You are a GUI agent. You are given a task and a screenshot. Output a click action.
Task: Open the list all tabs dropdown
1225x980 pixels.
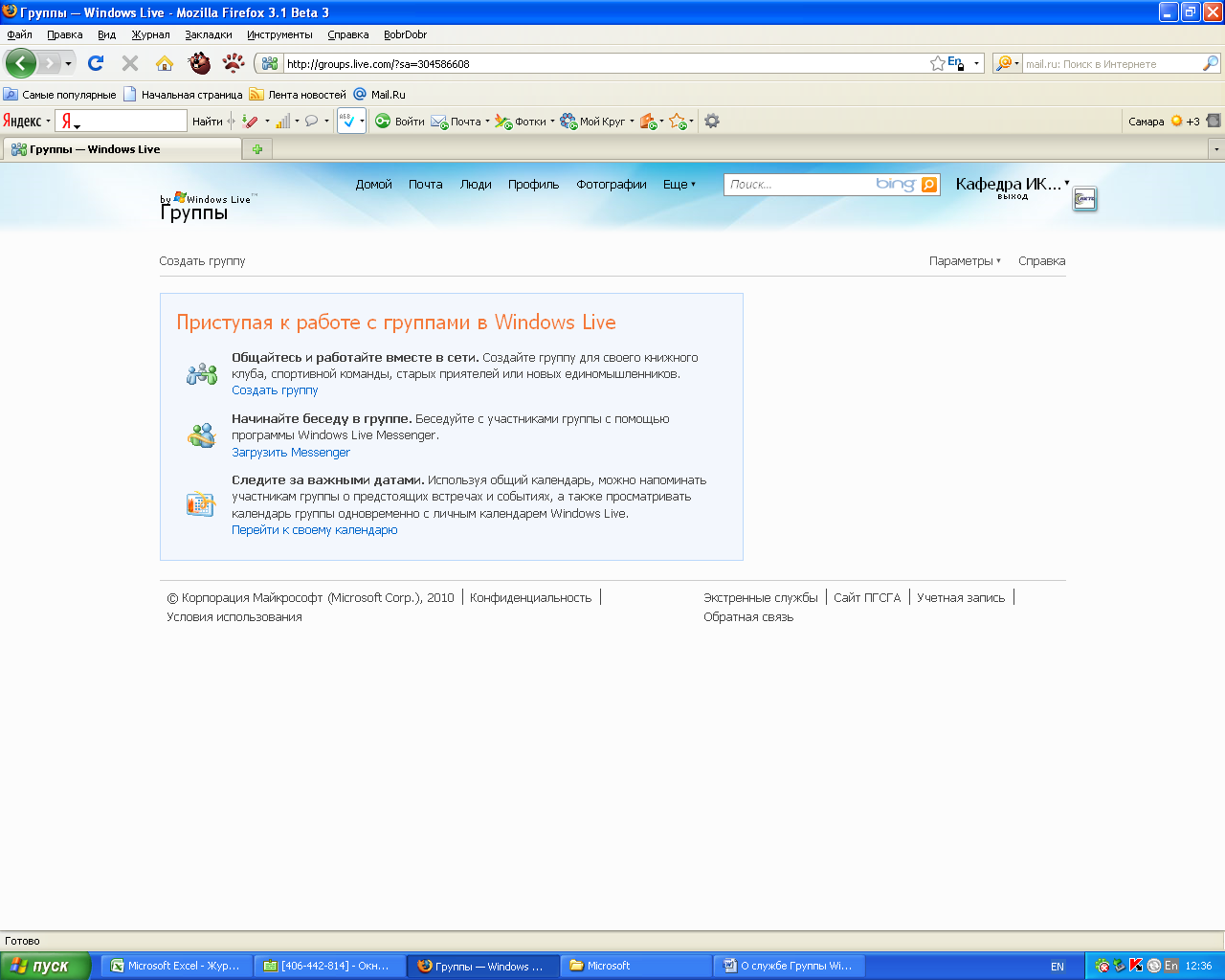1216,149
